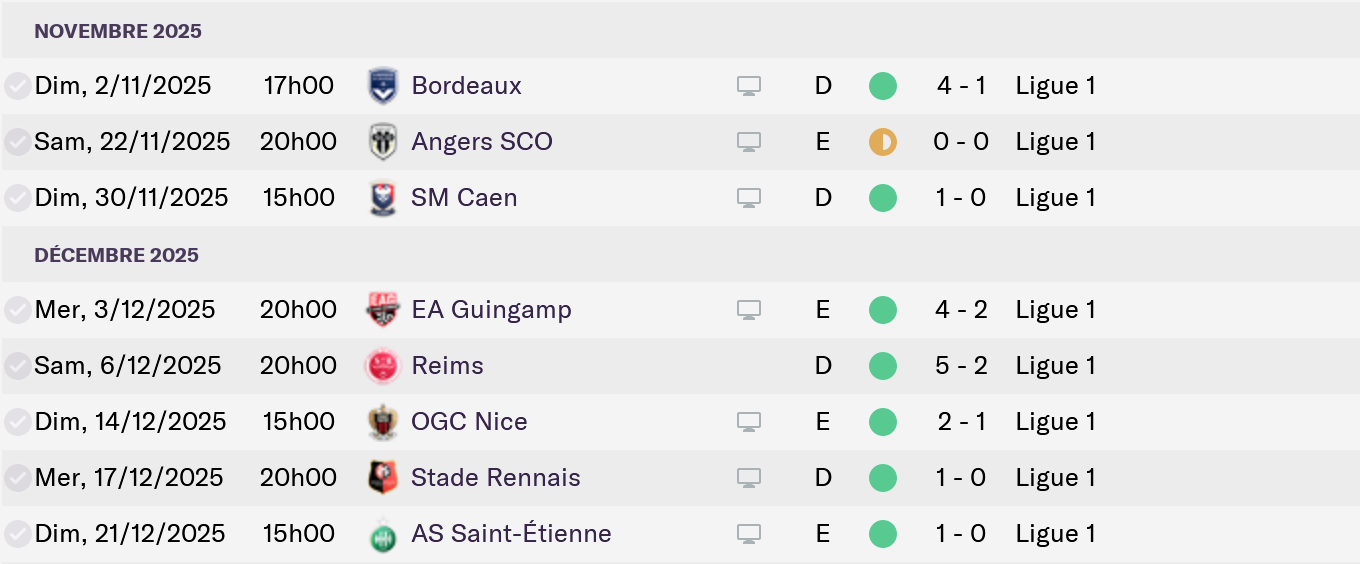Click TV broadcast icon for Bordeaux match
The height and width of the screenshot is (564, 1360).
pyautogui.click(x=749, y=86)
